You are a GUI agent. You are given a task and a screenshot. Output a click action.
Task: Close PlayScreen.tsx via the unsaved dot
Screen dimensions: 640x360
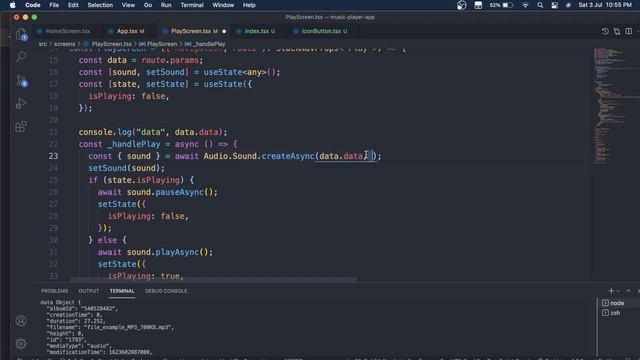pos(224,31)
